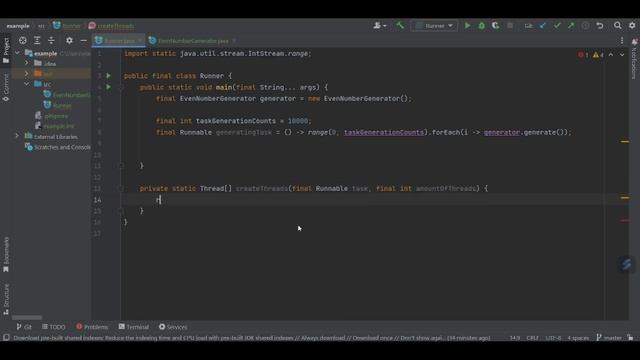
Task: Change UTF-8 encoding in status bar
Action: 553,338
